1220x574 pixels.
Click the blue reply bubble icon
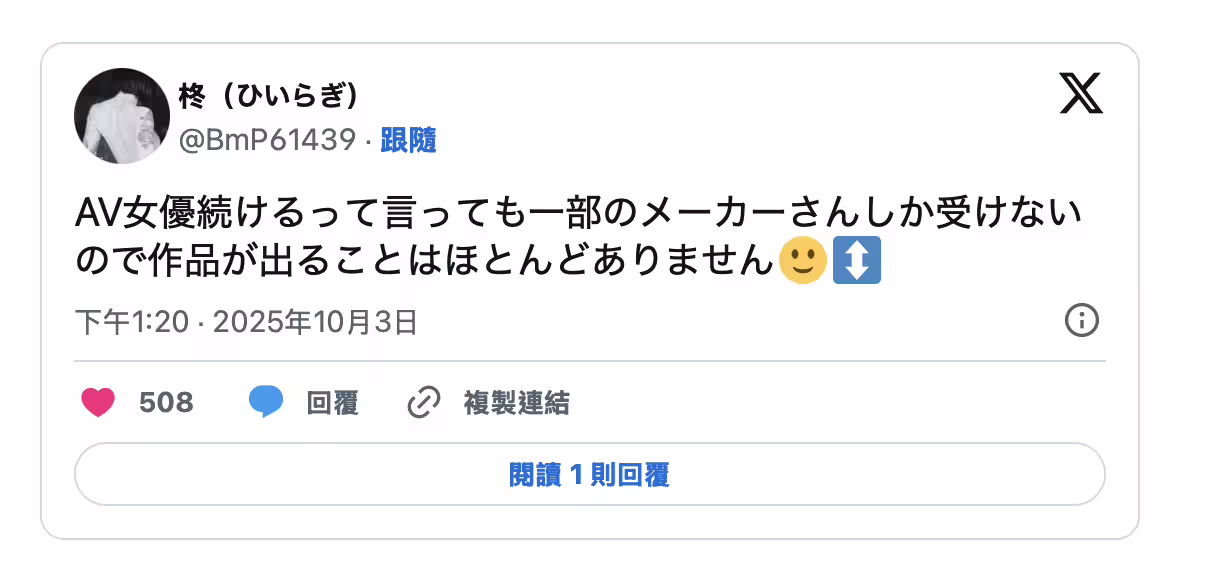point(265,403)
